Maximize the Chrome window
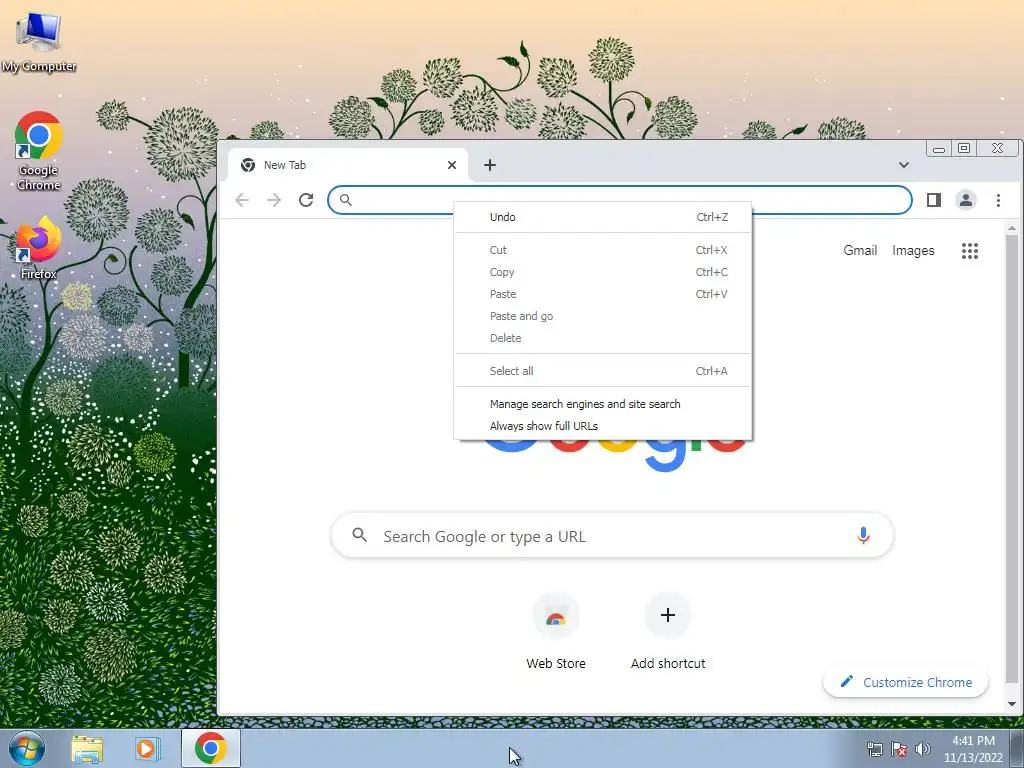 (x=964, y=148)
